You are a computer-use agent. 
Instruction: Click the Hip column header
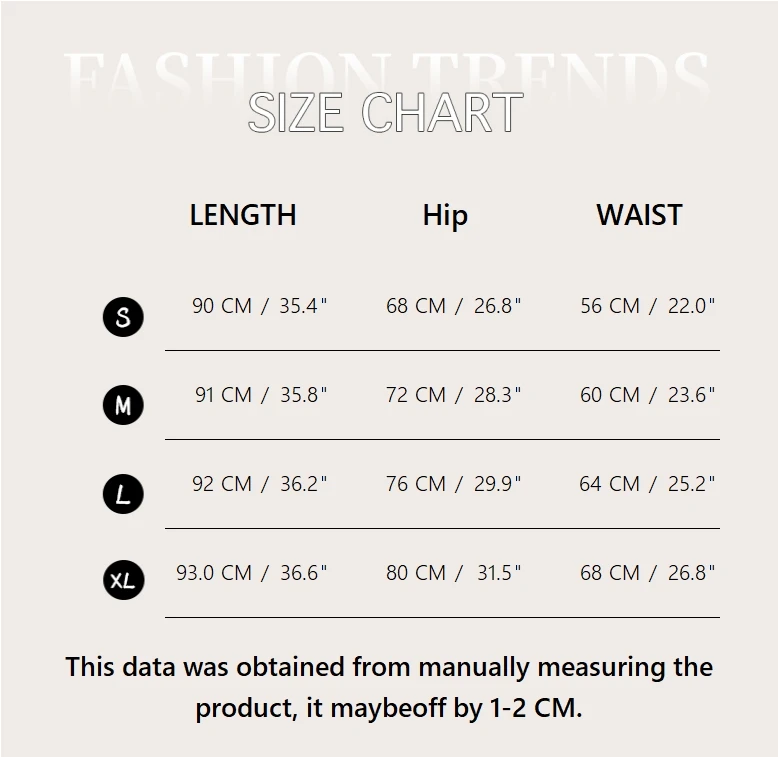point(445,215)
